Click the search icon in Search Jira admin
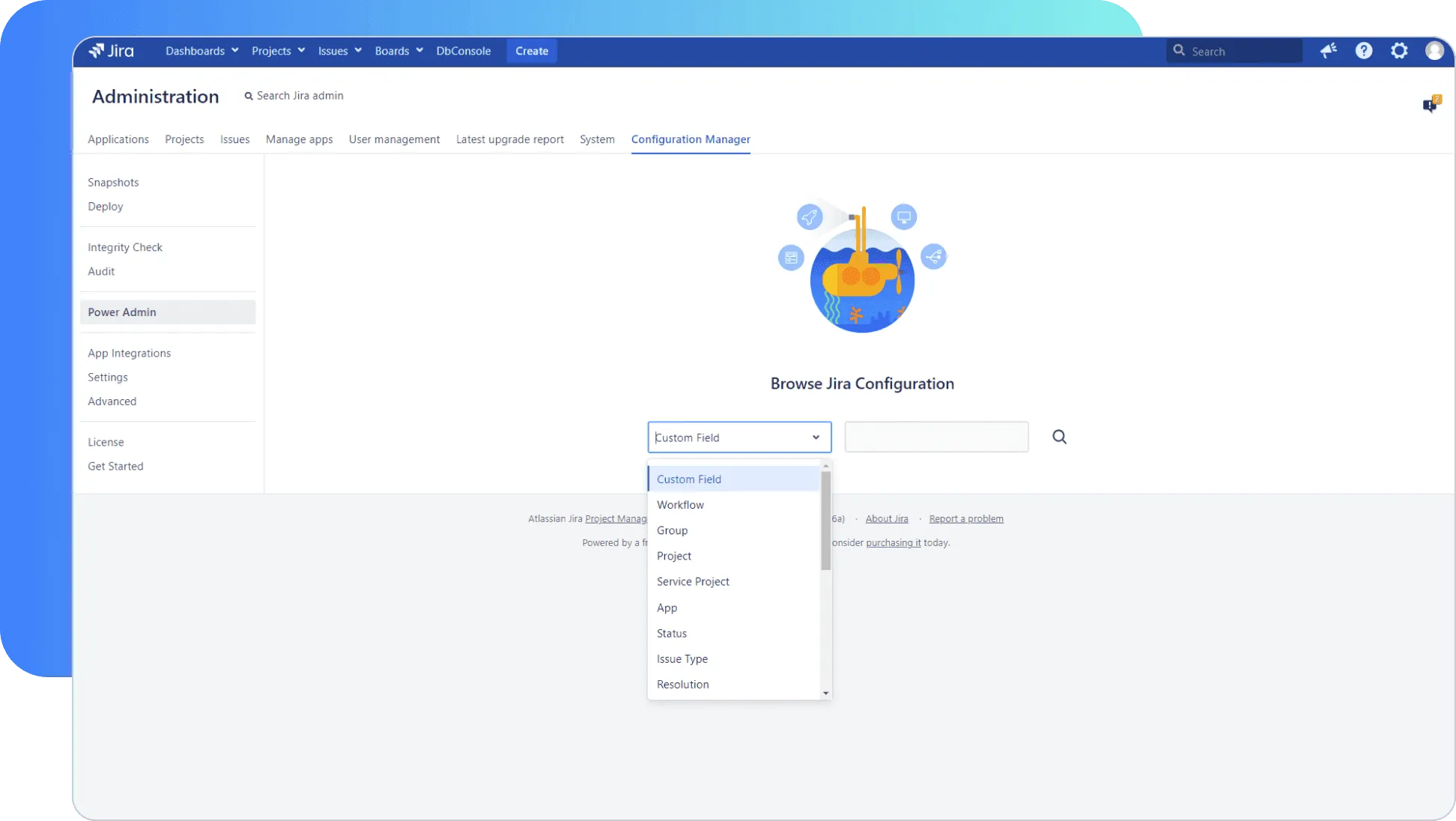The height and width of the screenshot is (821, 1456). [249, 96]
